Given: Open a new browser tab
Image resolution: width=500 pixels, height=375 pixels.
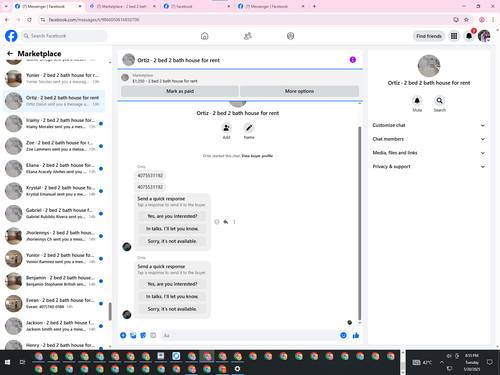Looking at the screenshot, I should 314,6.
